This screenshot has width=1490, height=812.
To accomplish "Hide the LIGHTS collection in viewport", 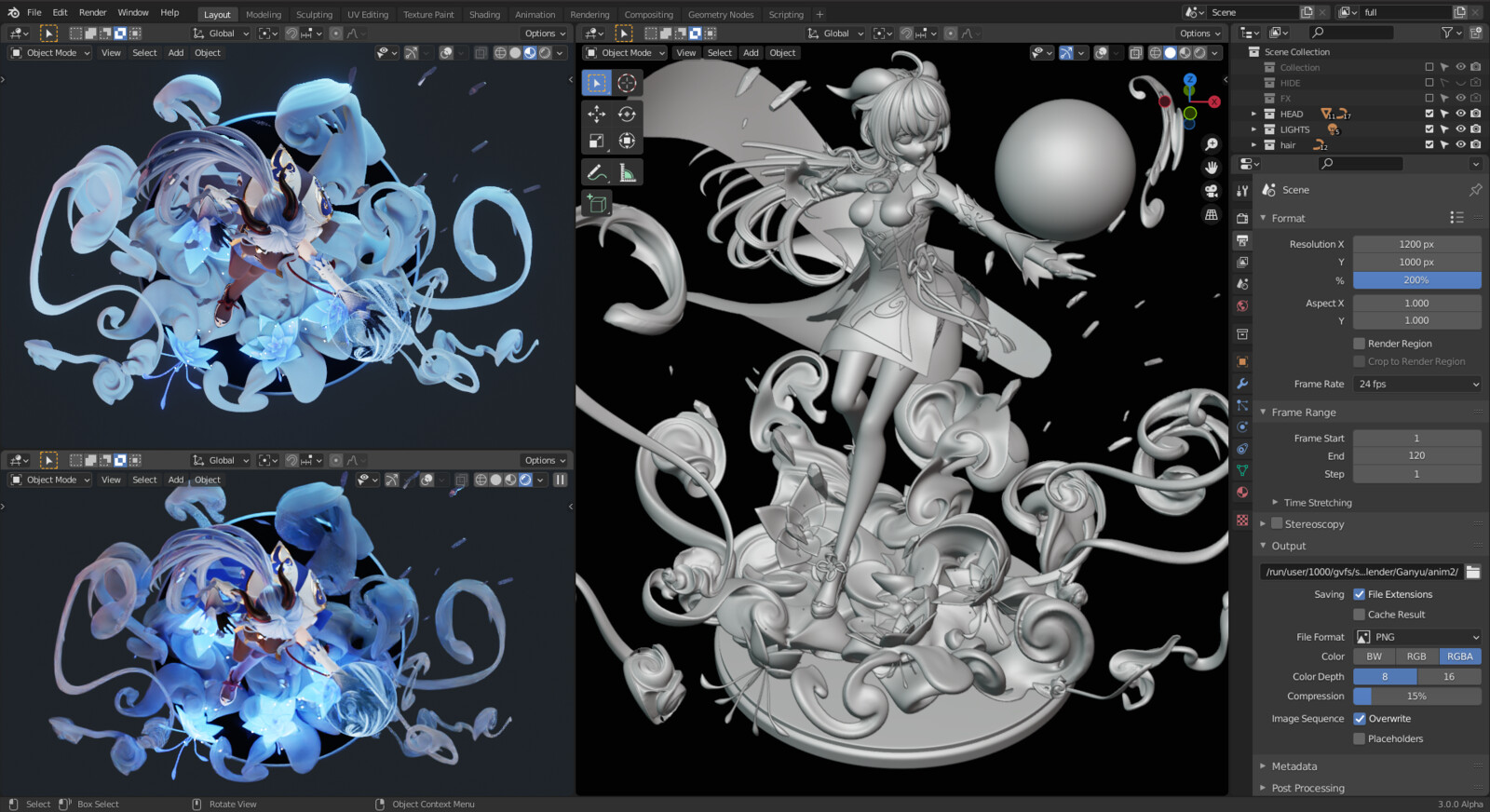I will click(1460, 129).
